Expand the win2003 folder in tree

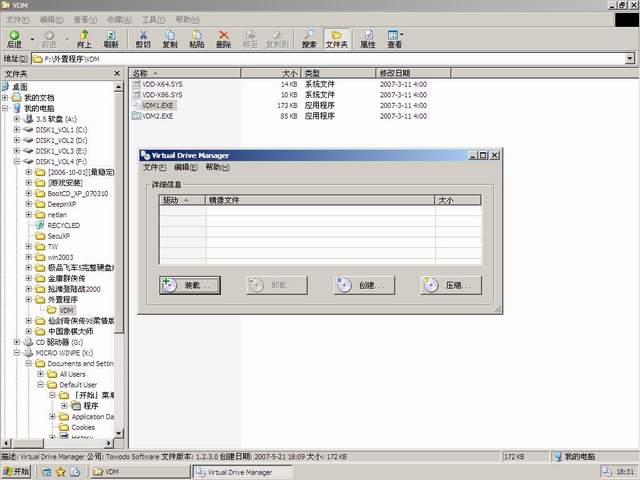click(x=29, y=257)
